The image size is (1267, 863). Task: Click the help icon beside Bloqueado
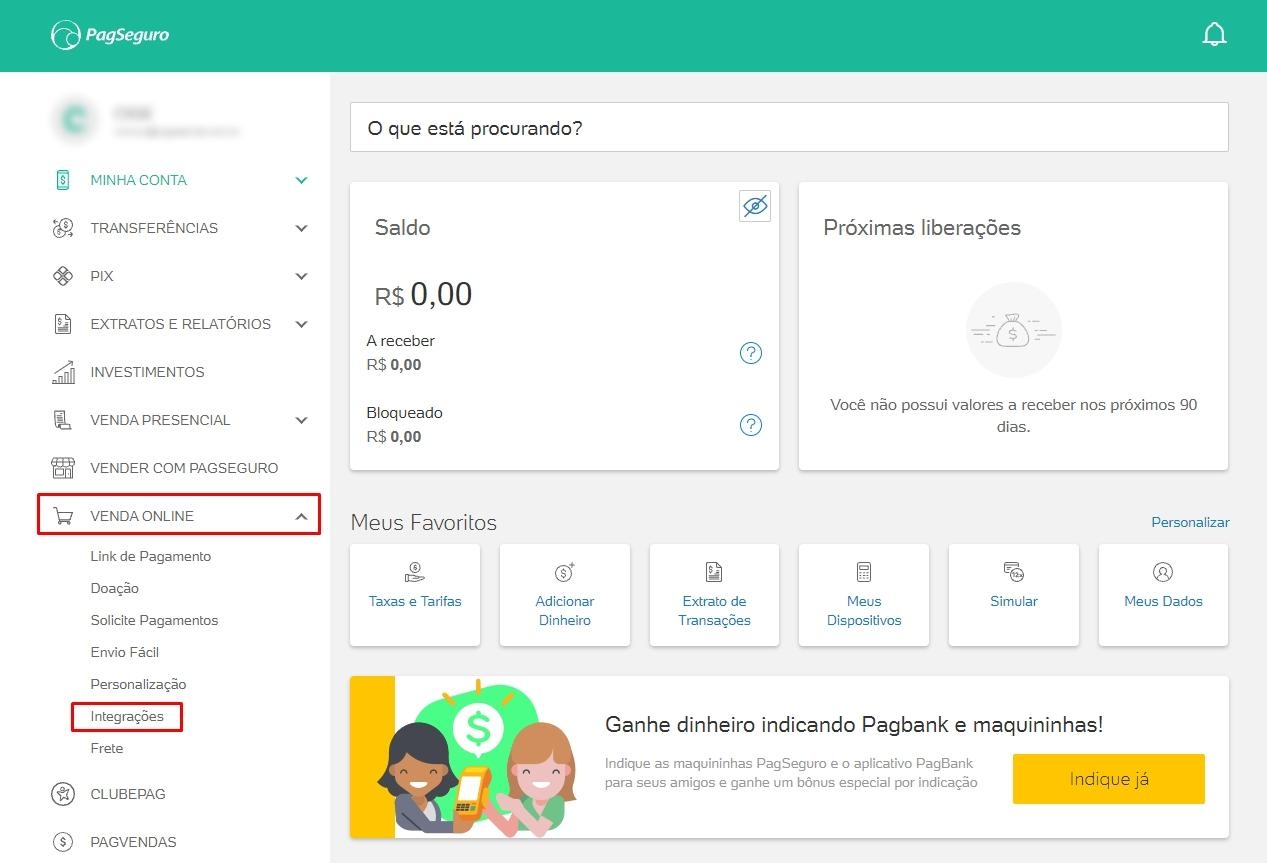(750, 425)
